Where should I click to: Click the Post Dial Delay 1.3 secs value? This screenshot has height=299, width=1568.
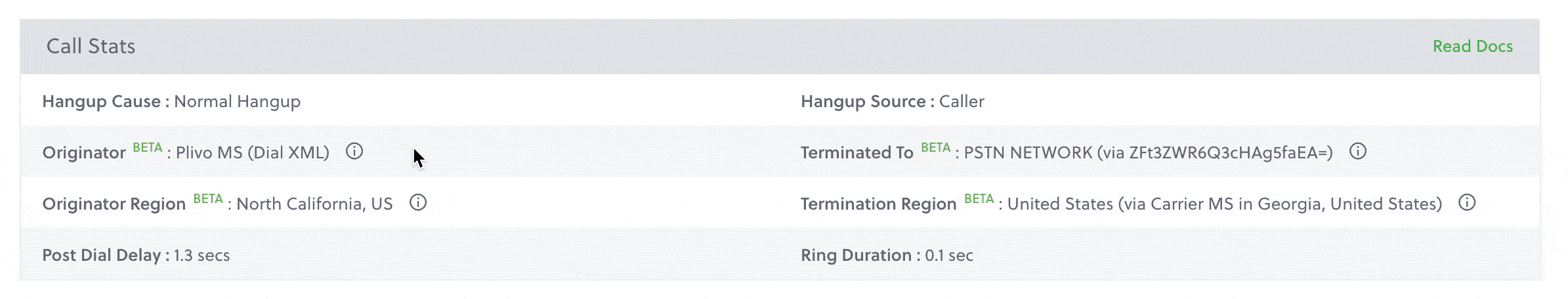point(201,256)
